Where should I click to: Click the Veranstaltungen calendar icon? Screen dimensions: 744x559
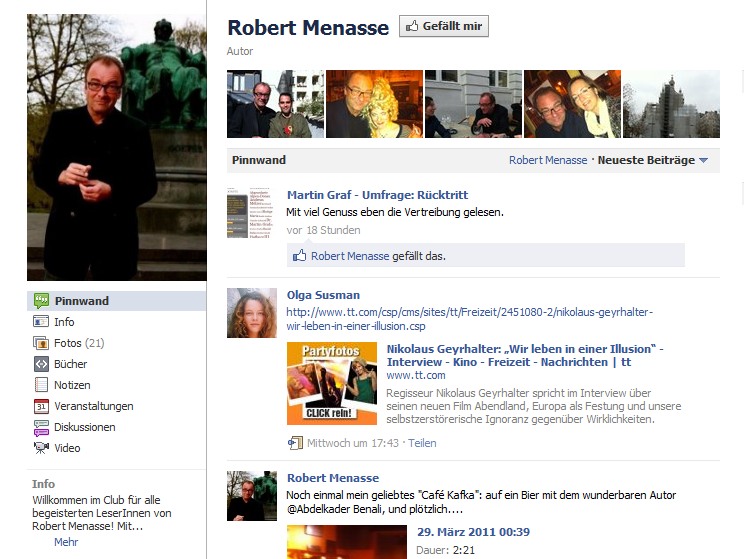(x=41, y=406)
